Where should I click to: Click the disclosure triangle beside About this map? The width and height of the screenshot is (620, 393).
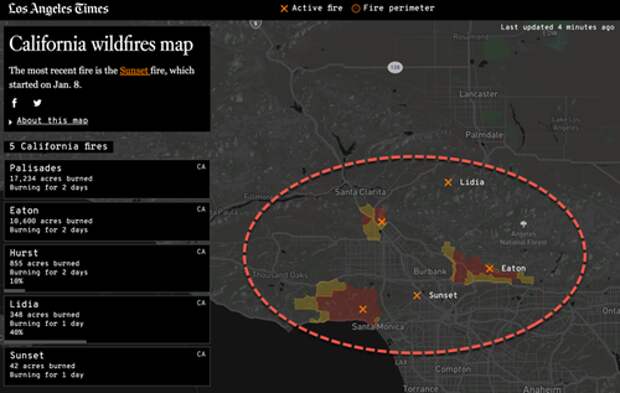point(11,122)
